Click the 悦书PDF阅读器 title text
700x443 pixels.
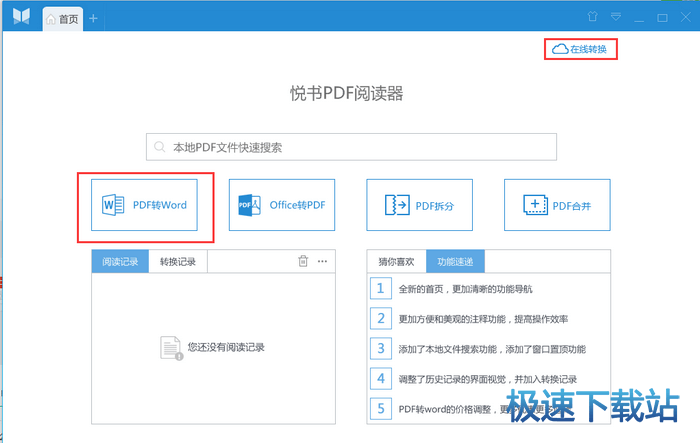[x=347, y=93]
